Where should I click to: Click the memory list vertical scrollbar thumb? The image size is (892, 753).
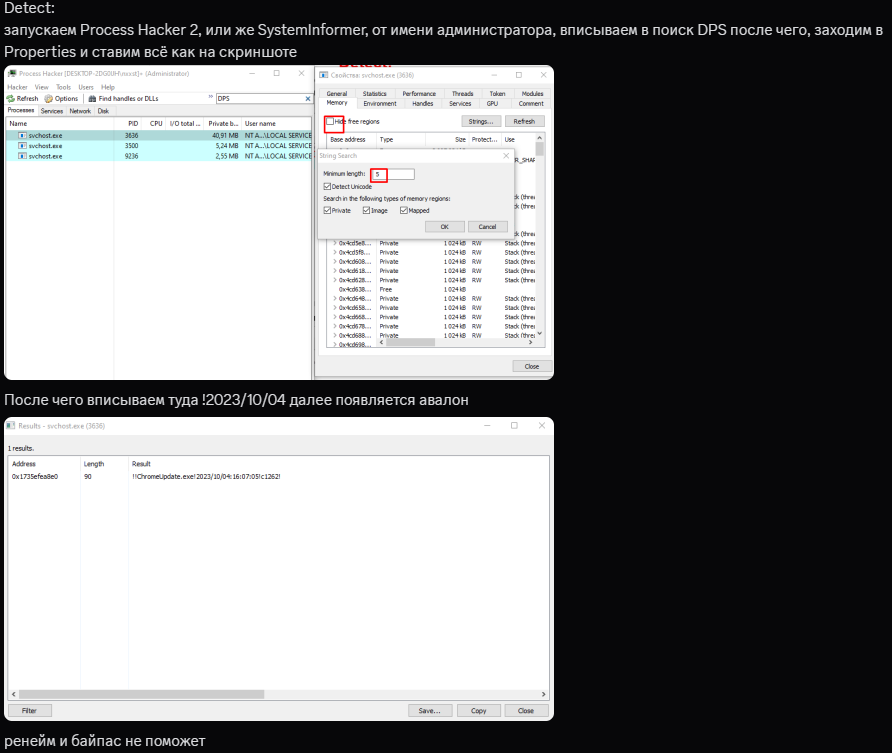tap(539, 149)
